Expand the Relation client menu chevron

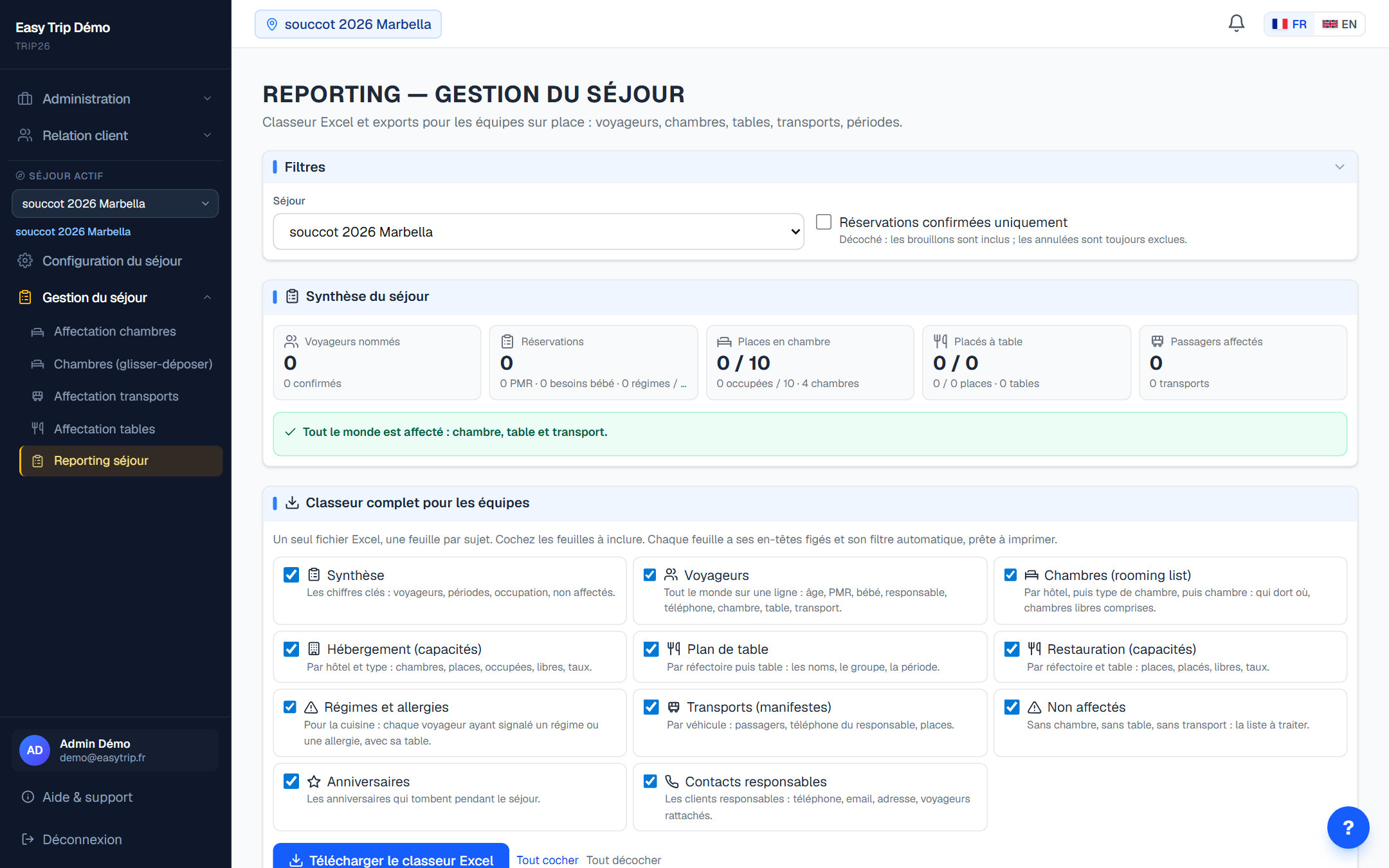click(207, 135)
